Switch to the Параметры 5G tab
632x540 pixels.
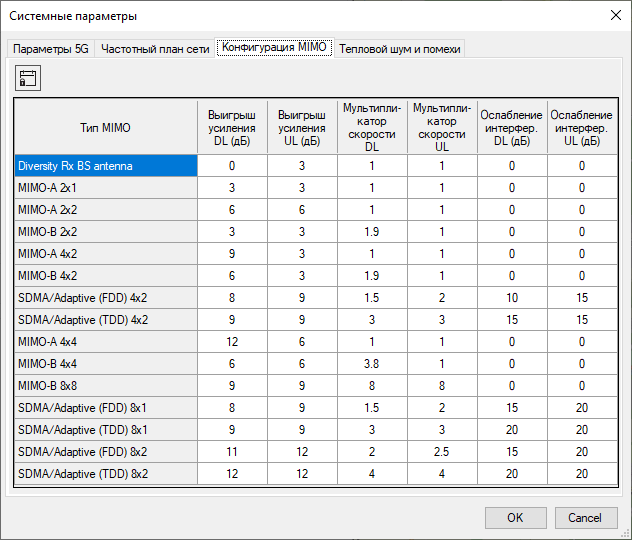tap(51, 49)
